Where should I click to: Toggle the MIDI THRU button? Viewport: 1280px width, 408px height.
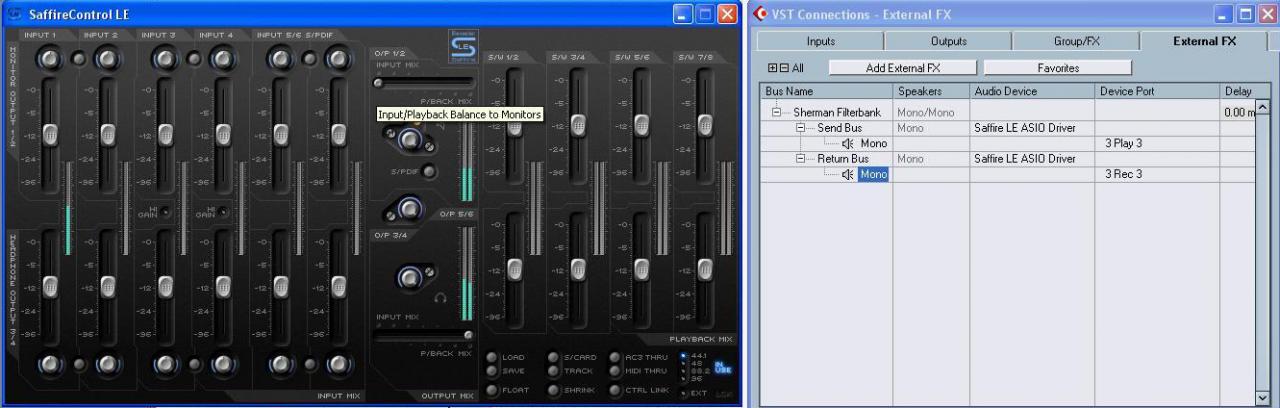(615, 371)
